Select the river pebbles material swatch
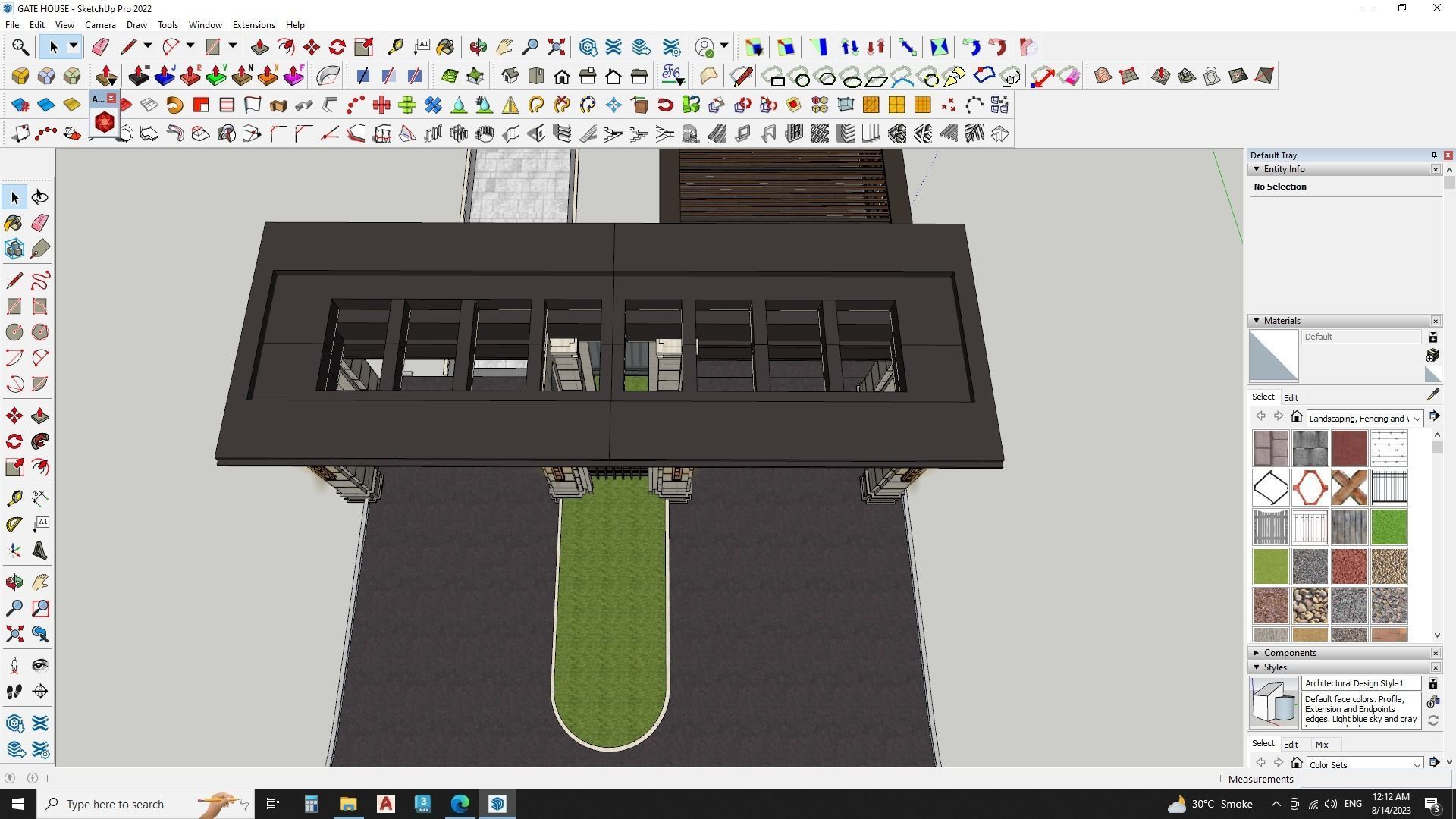 pos(1310,606)
